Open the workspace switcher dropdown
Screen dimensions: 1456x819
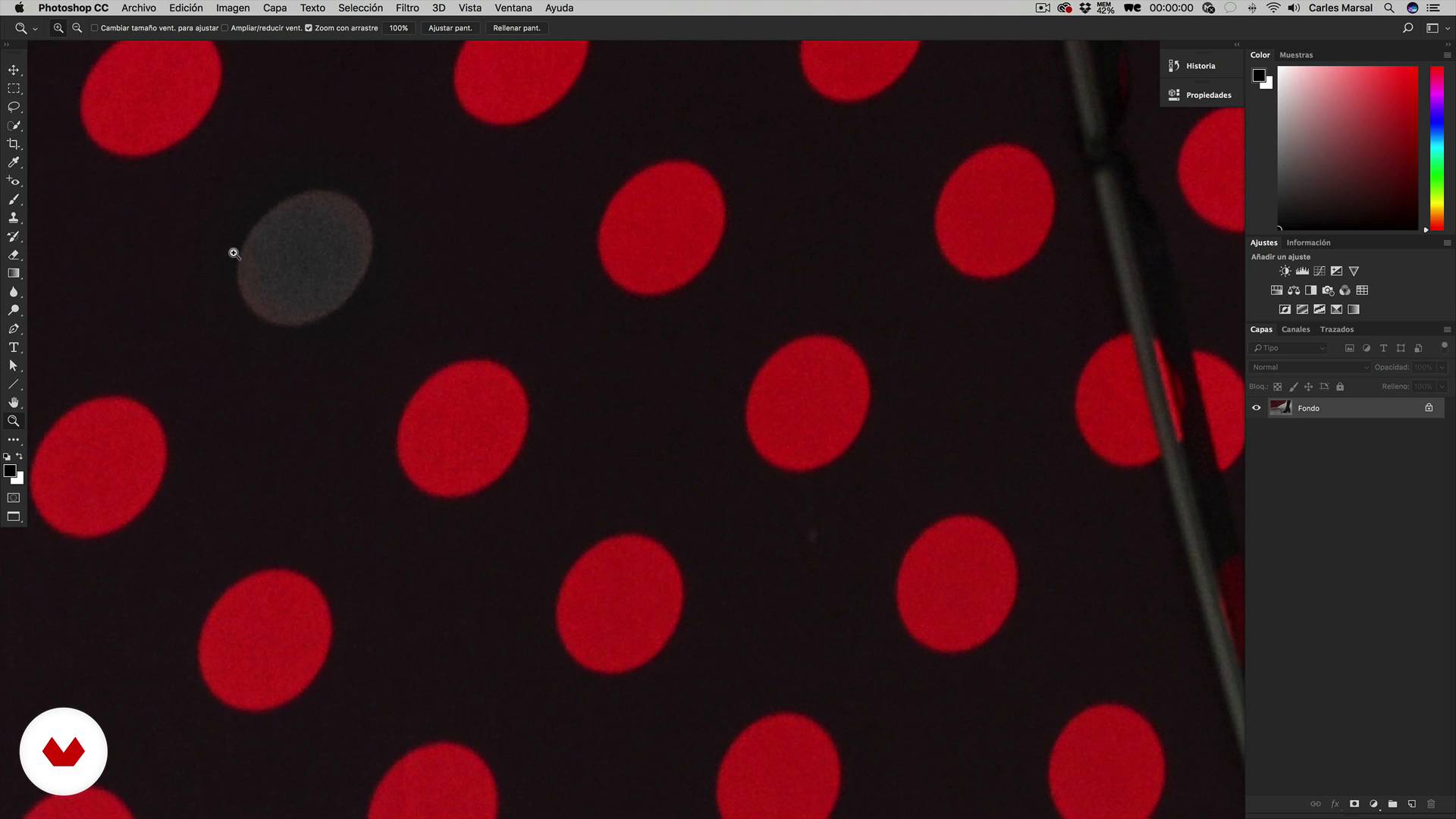click(x=1437, y=28)
